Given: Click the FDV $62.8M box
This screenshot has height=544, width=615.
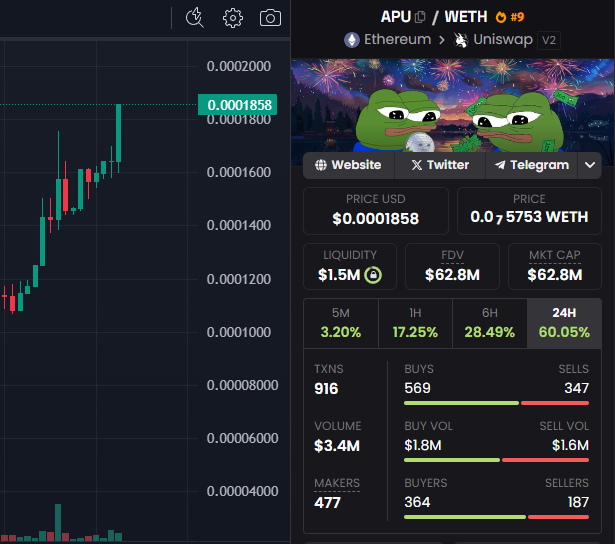Looking at the screenshot, I should [452, 267].
